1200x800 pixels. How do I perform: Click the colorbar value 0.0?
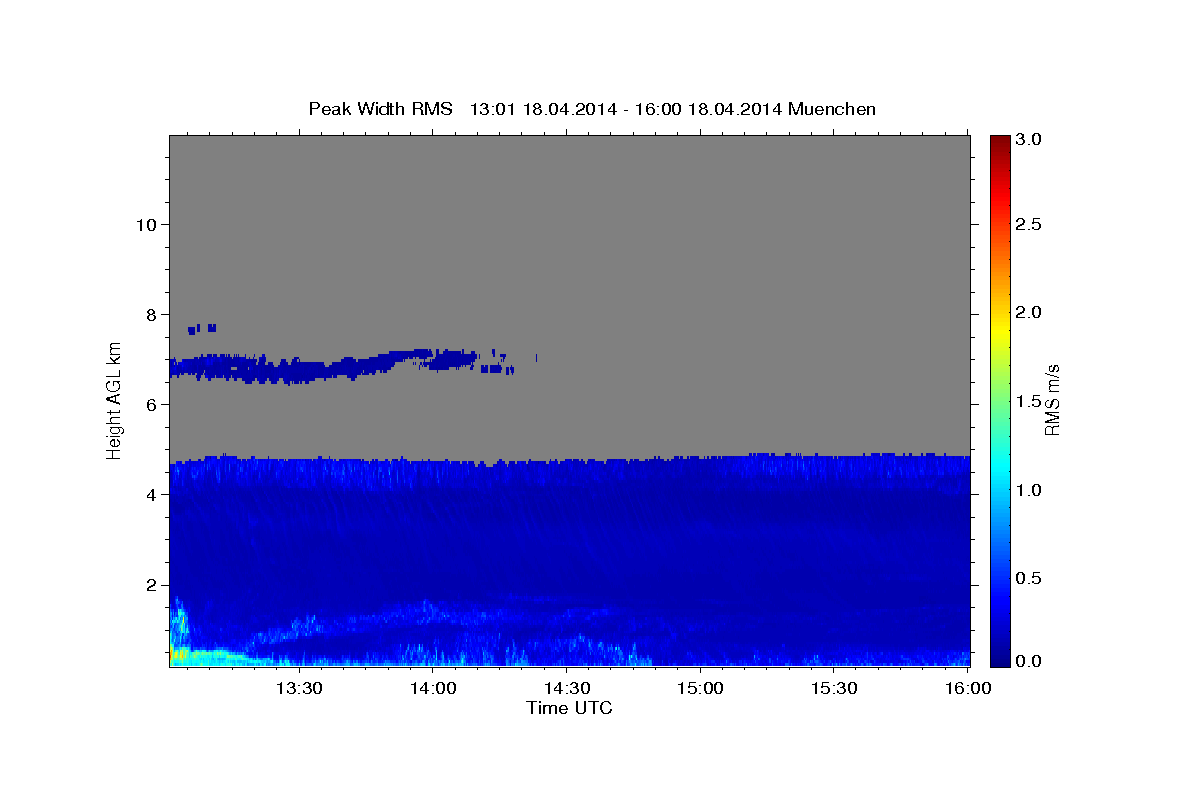1028,661
